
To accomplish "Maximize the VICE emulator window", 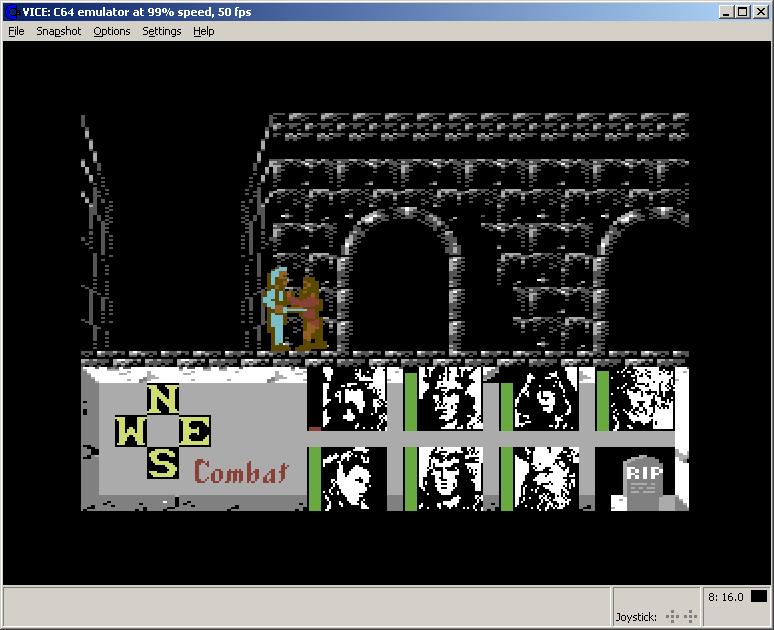I will [x=742, y=12].
